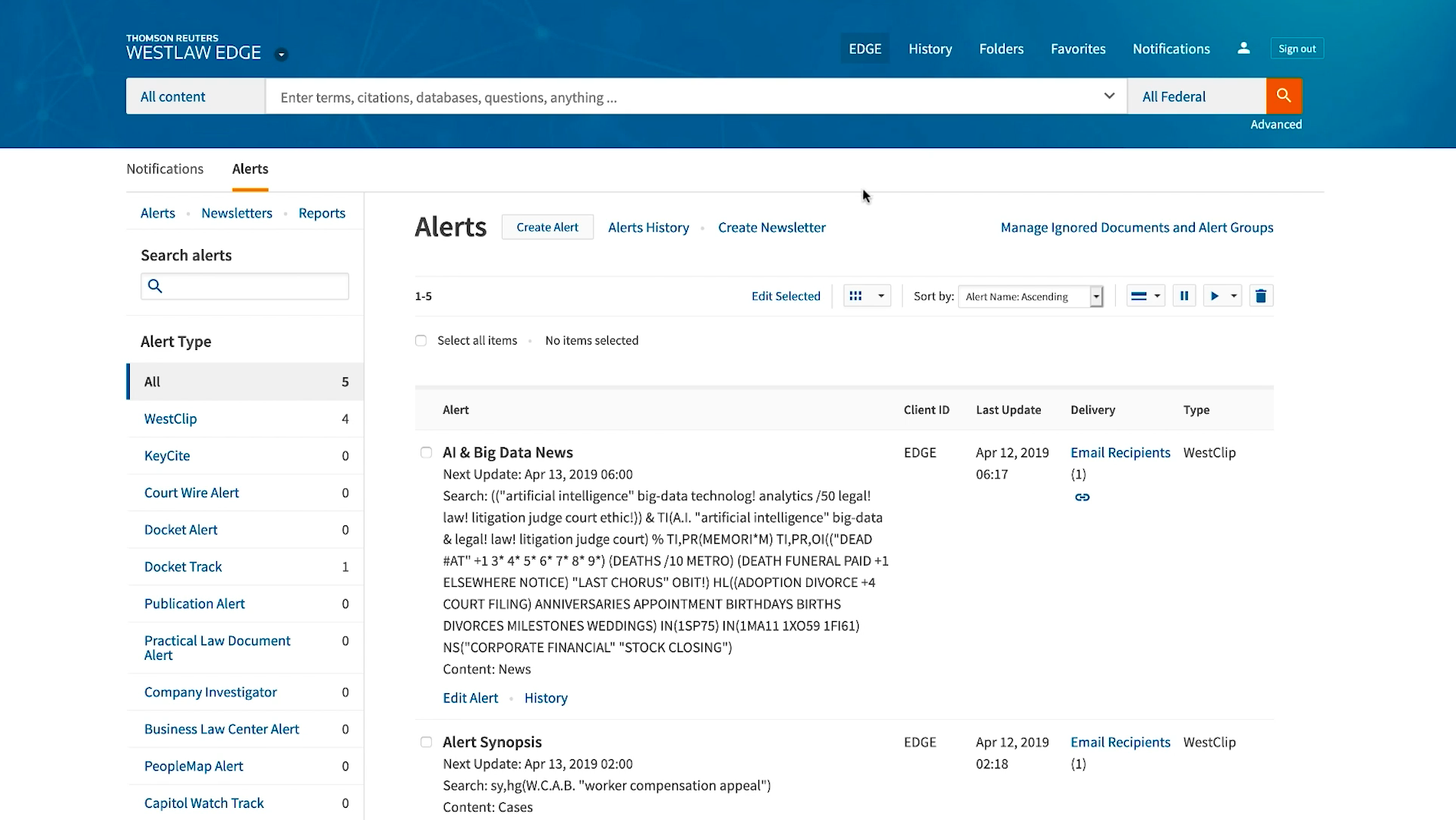Expand the Westlaw Edge product switcher arrow
1456x820 pixels.
pos(281,55)
